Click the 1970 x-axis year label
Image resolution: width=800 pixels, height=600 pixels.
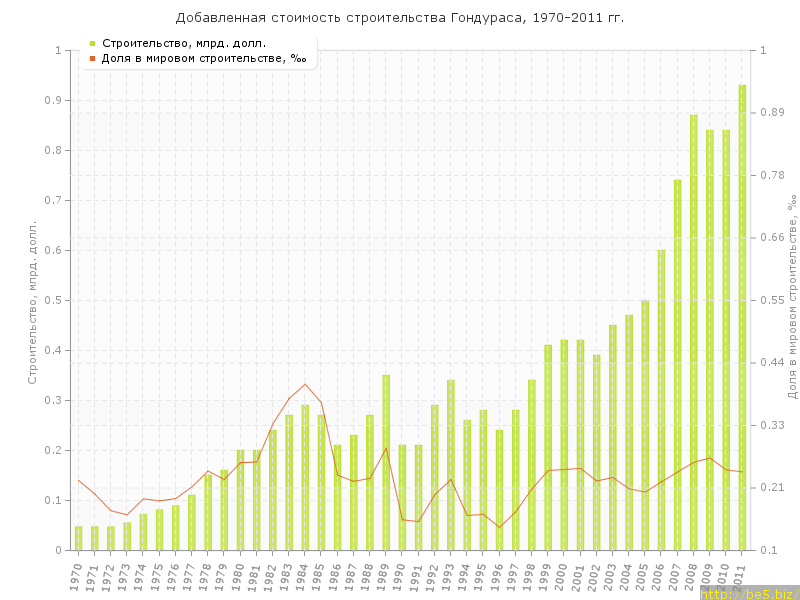77,577
